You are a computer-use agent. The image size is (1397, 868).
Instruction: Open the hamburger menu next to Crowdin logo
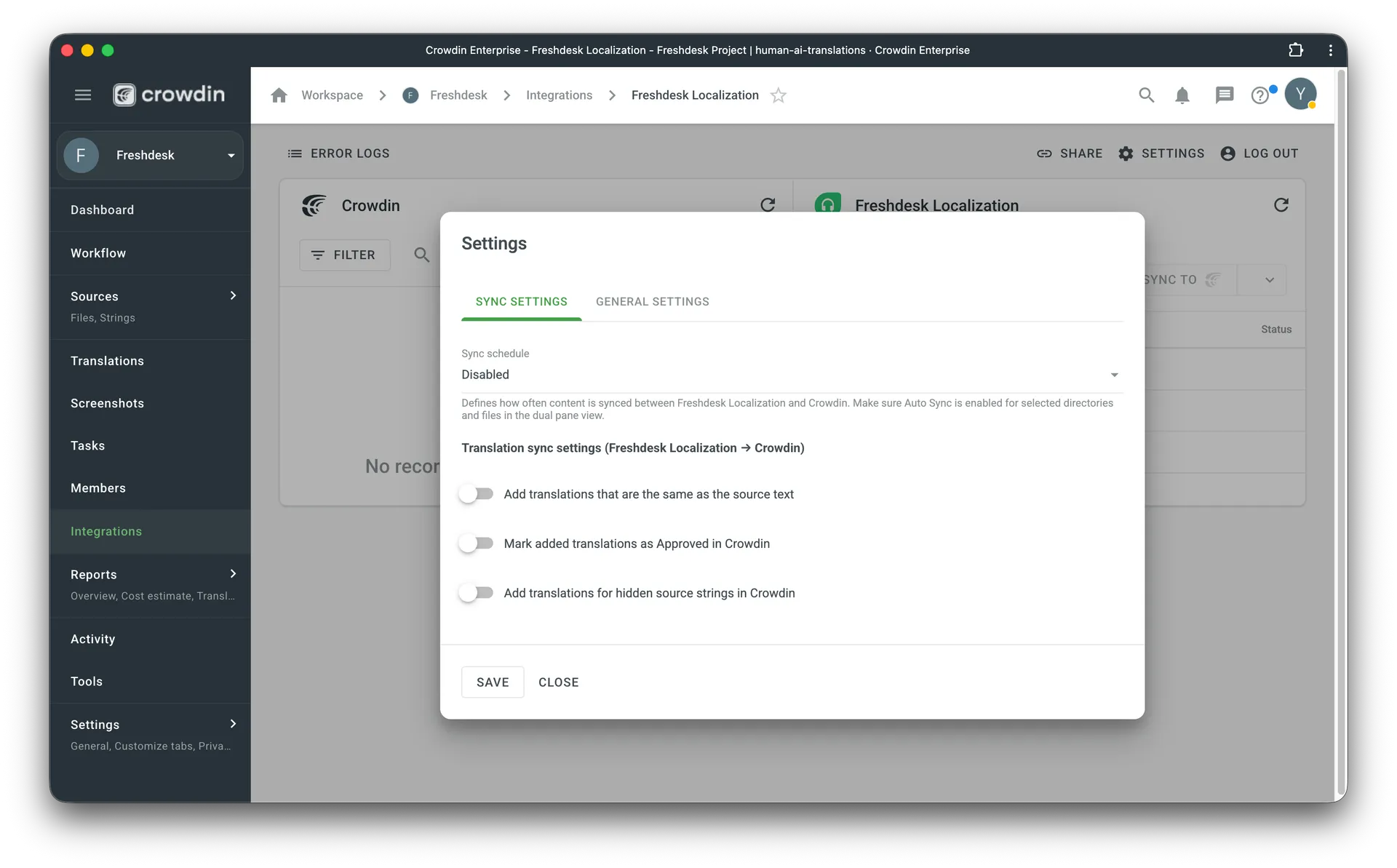click(83, 95)
